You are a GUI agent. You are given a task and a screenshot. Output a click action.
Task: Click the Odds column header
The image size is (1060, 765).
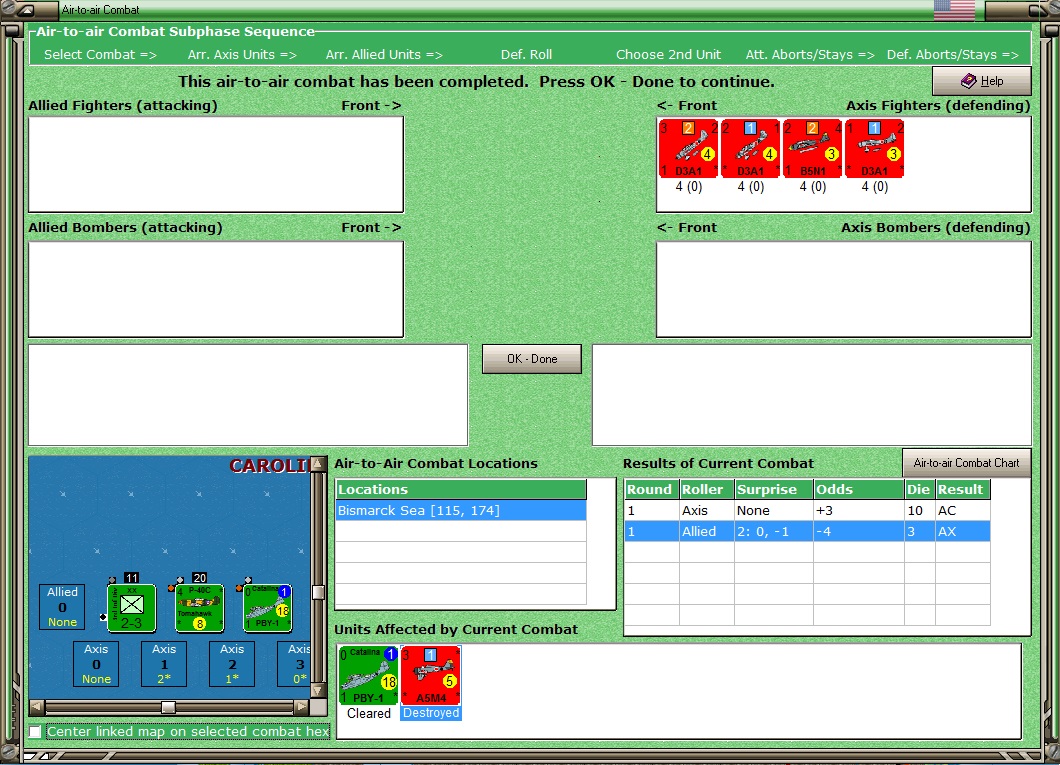point(859,489)
